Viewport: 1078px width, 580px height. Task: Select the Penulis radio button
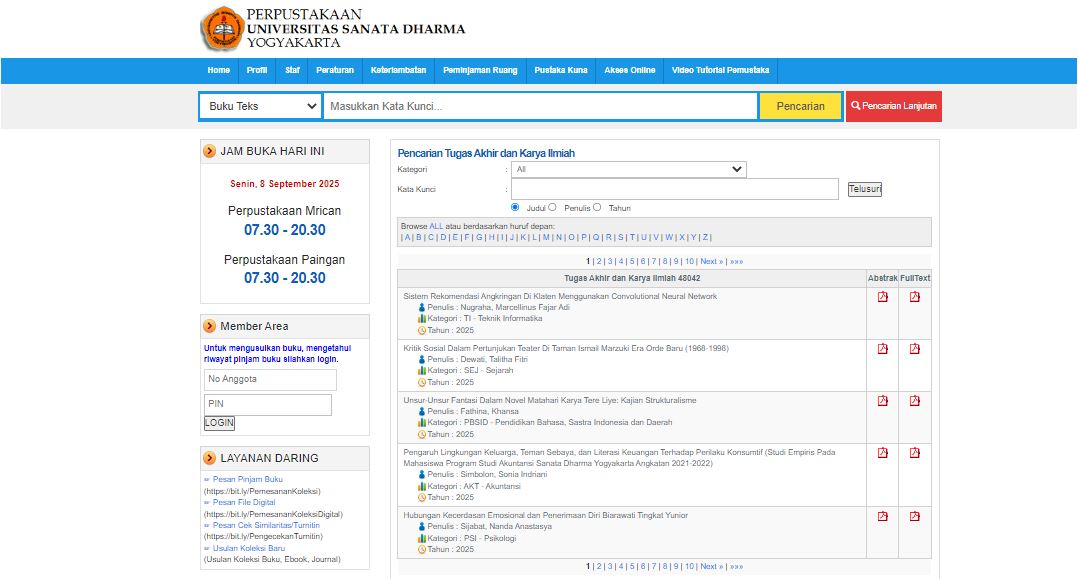(552, 208)
